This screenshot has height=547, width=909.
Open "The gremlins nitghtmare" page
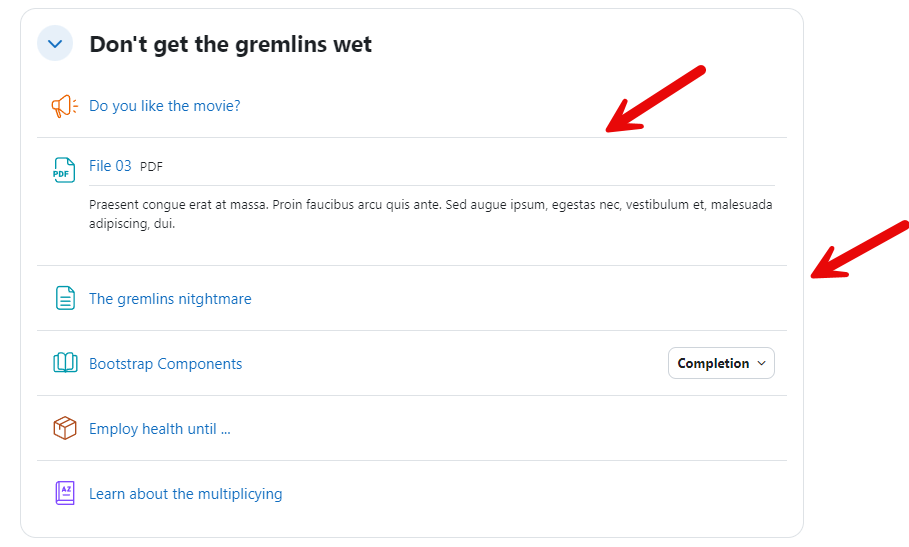point(170,299)
